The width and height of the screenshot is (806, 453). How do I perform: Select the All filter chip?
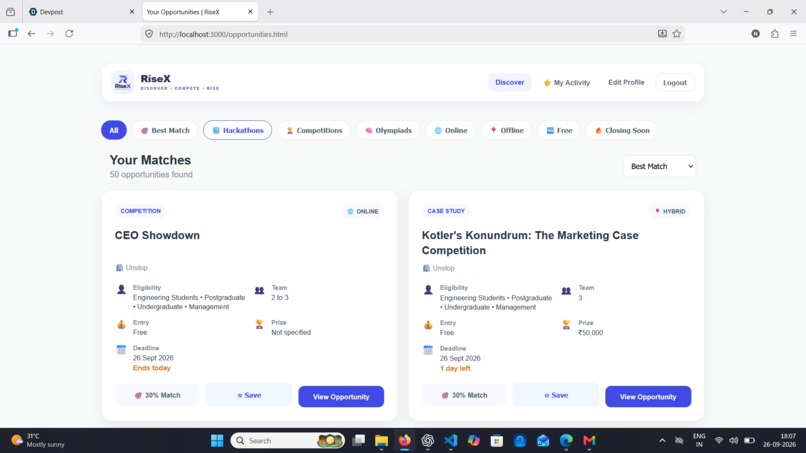tap(114, 130)
